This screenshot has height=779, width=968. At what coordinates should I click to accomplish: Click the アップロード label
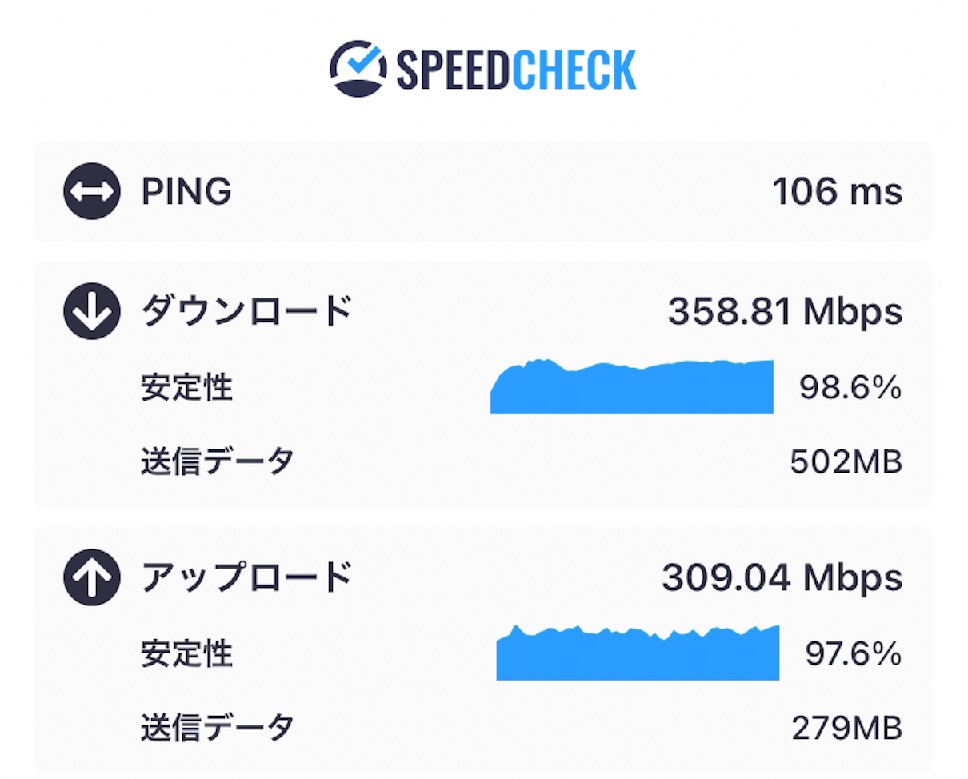pos(247,577)
